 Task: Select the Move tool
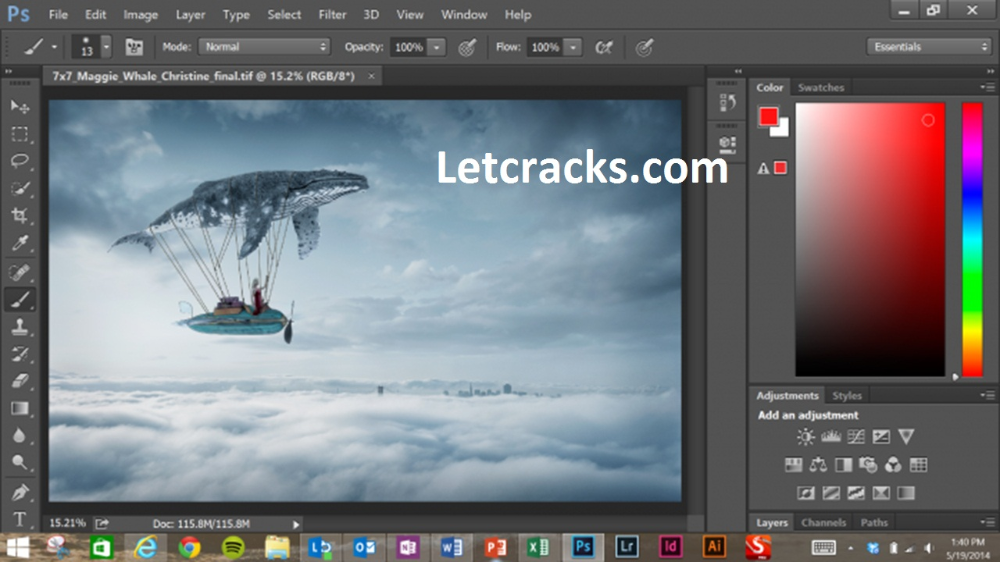(x=19, y=106)
